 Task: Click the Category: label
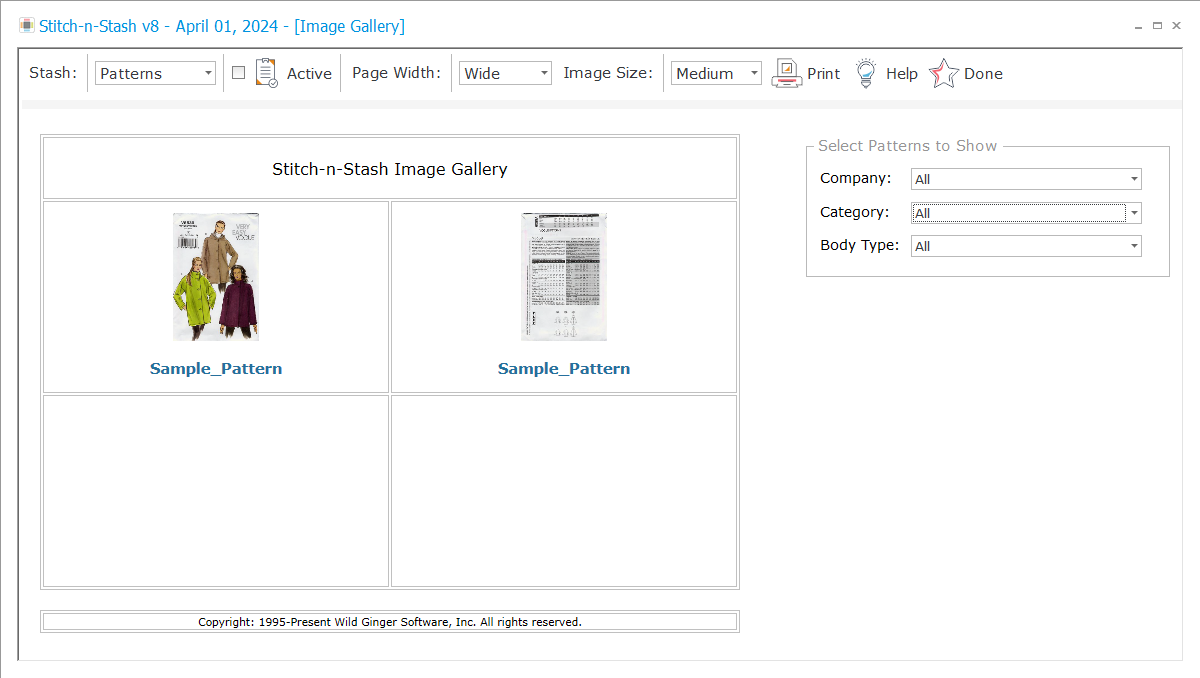[x=855, y=212]
